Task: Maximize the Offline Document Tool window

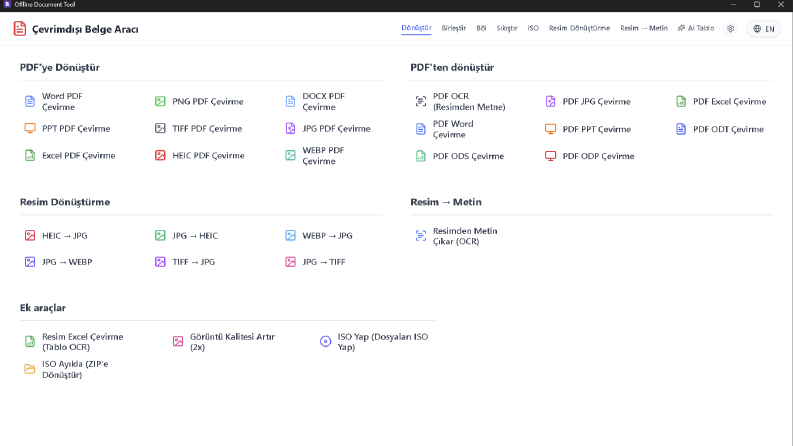Action: pyautogui.click(x=757, y=5)
